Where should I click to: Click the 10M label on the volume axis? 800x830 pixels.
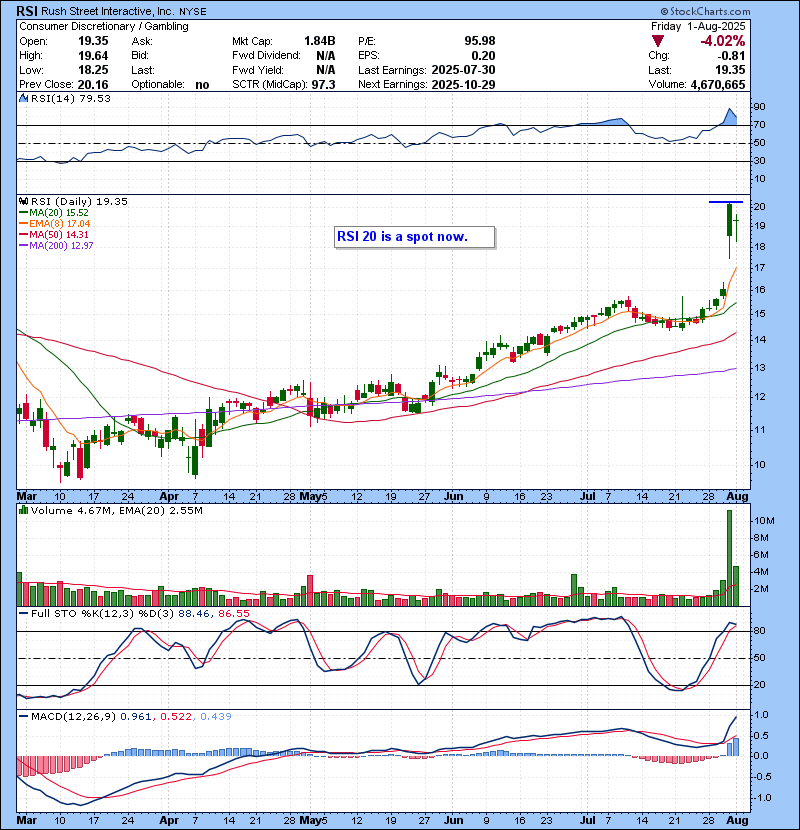click(x=763, y=520)
